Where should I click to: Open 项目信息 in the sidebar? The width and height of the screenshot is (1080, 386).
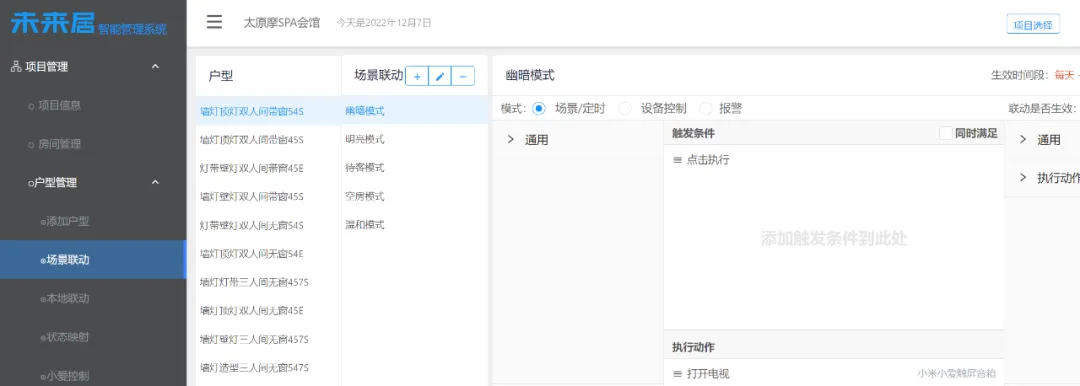59,105
